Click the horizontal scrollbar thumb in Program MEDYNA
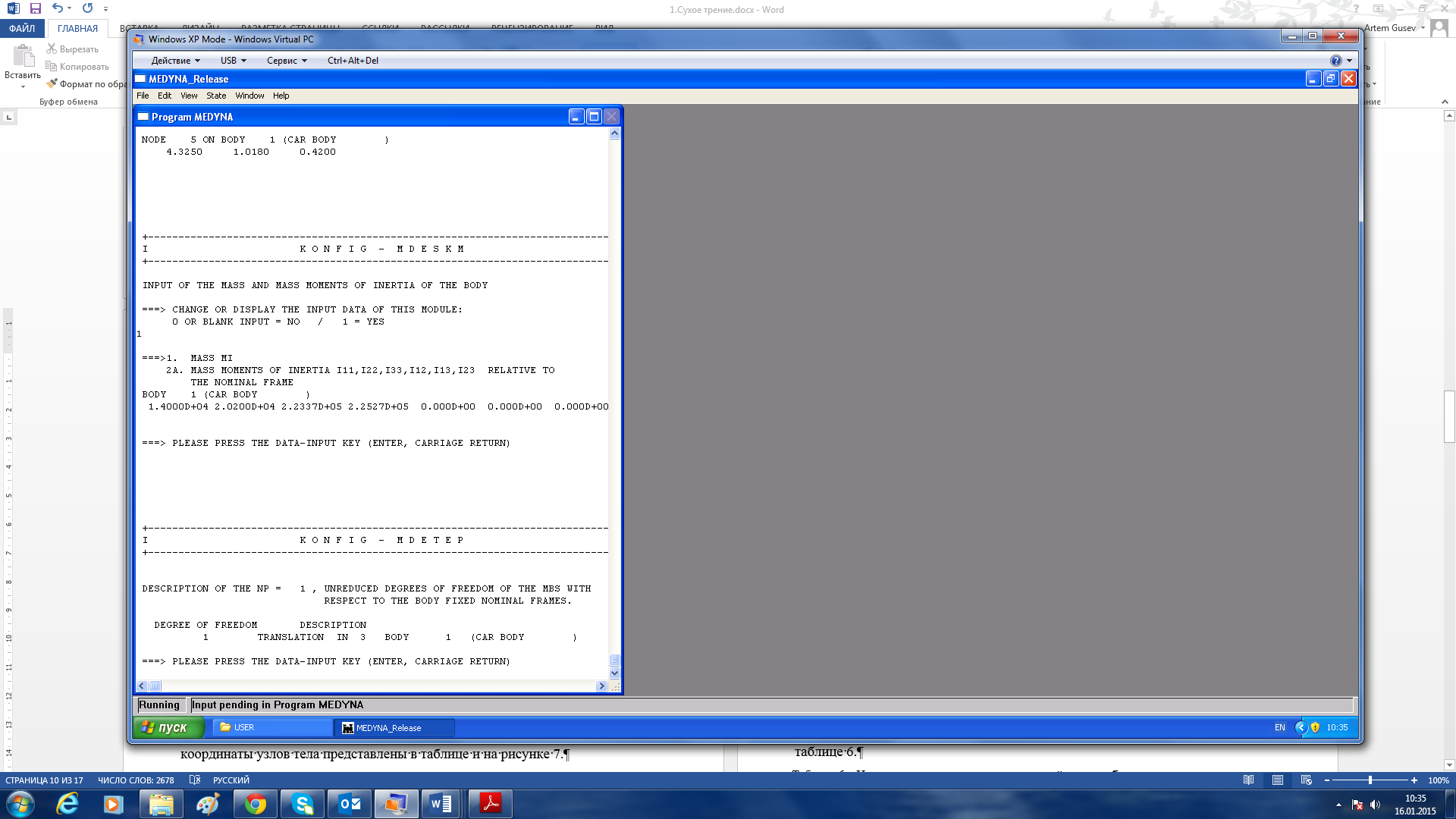1456x819 pixels. coord(155,686)
